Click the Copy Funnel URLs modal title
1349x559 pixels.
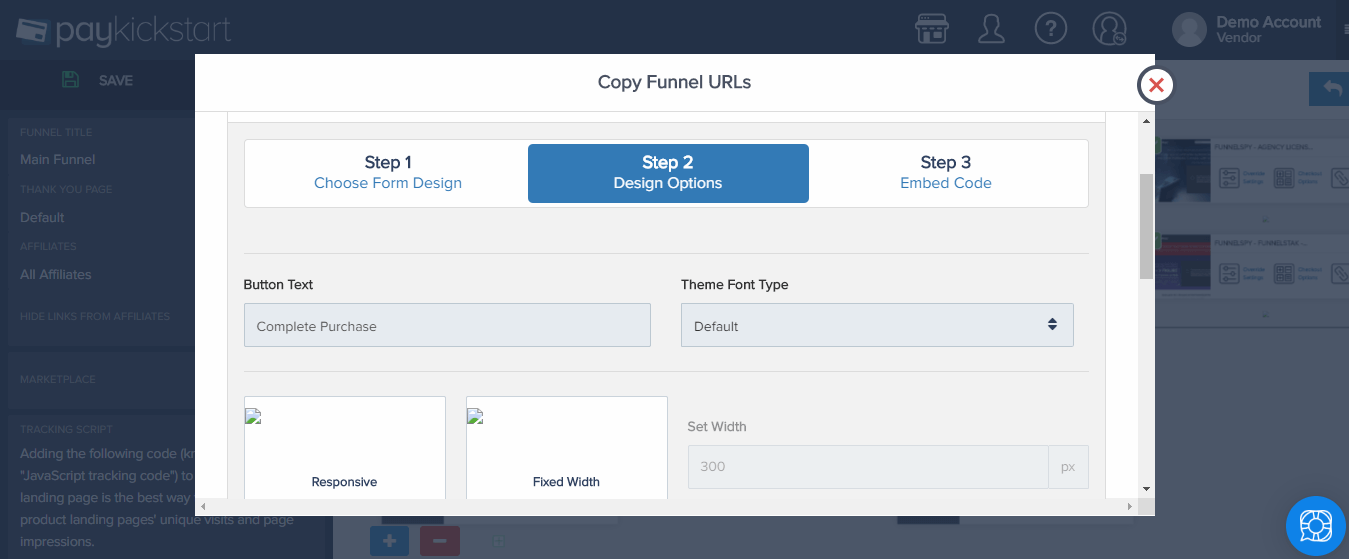[x=674, y=82]
